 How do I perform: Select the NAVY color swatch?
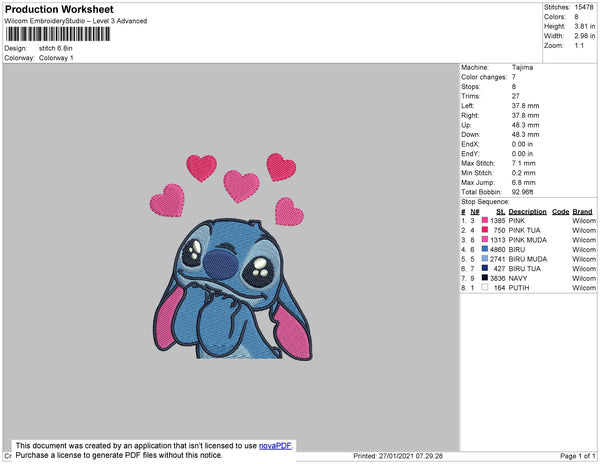pyautogui.click(x=485, y=278)
